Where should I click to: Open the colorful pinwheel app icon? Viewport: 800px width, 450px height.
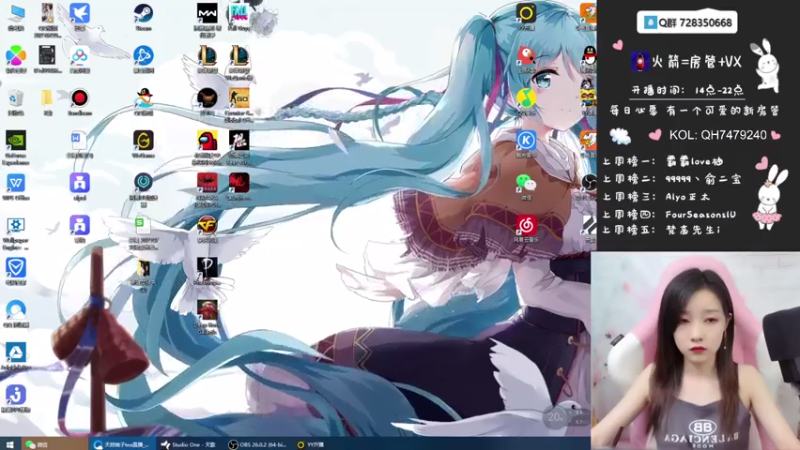click(16, 56)
